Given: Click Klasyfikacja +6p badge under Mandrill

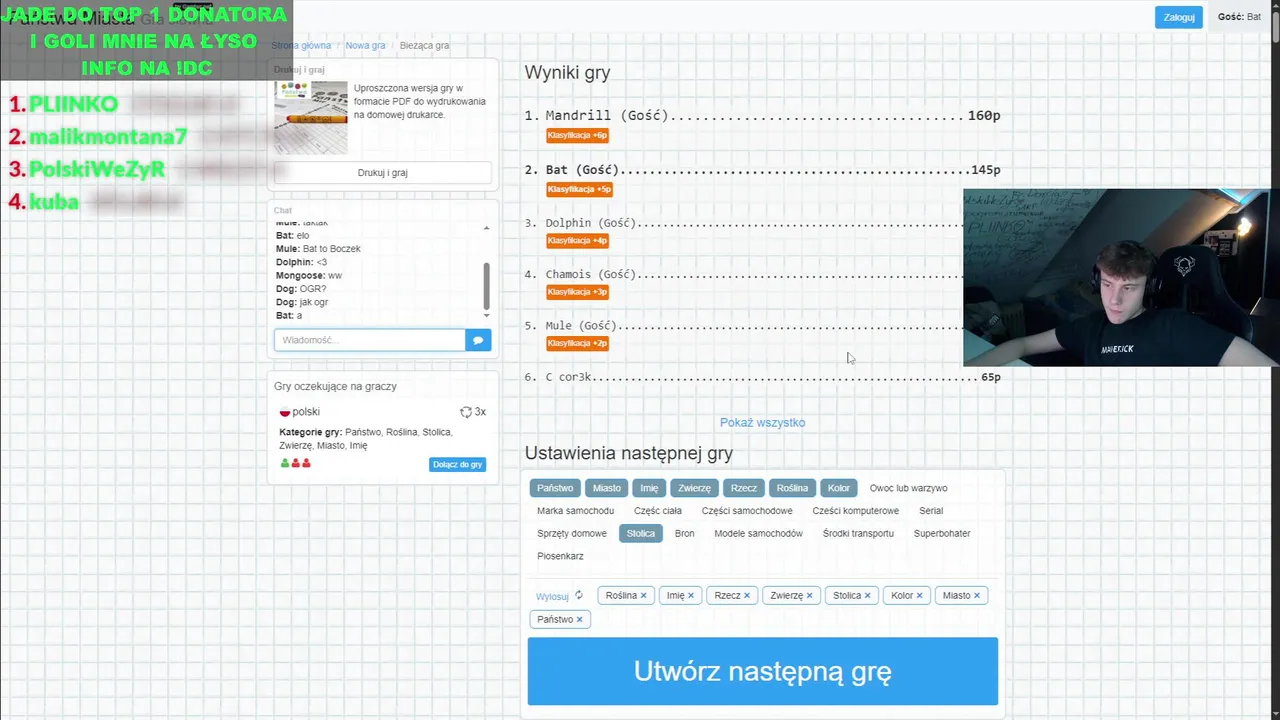Looking at the screenshot, I should pyautogui.click(x=577, y=135).
